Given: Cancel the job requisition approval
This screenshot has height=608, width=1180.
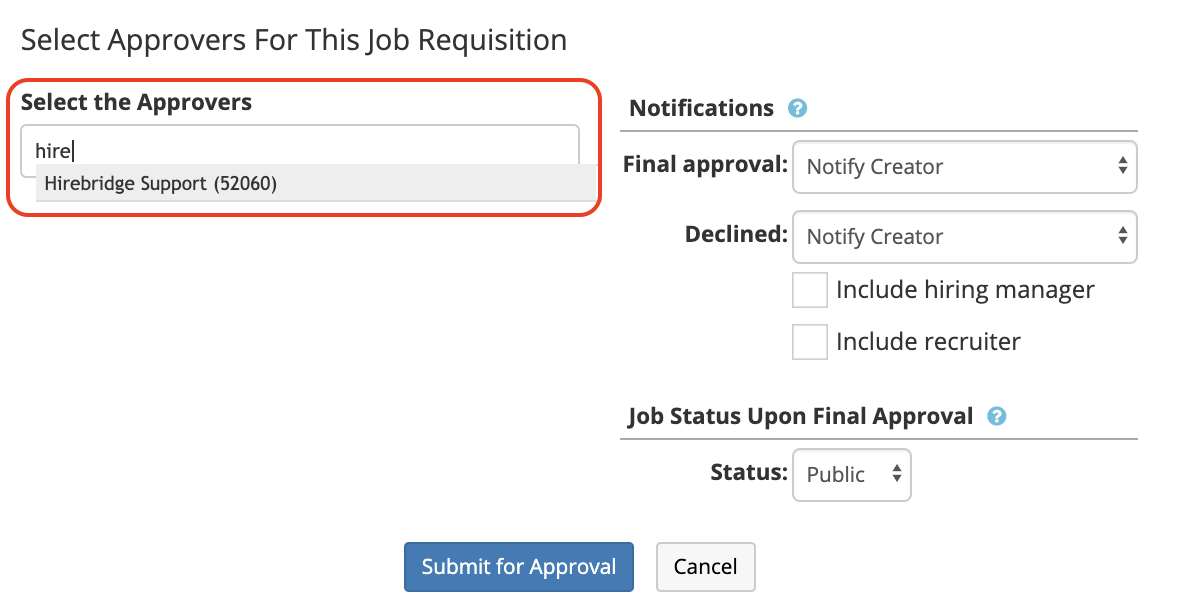Looking at the screenshot, I should coord(705,567).
